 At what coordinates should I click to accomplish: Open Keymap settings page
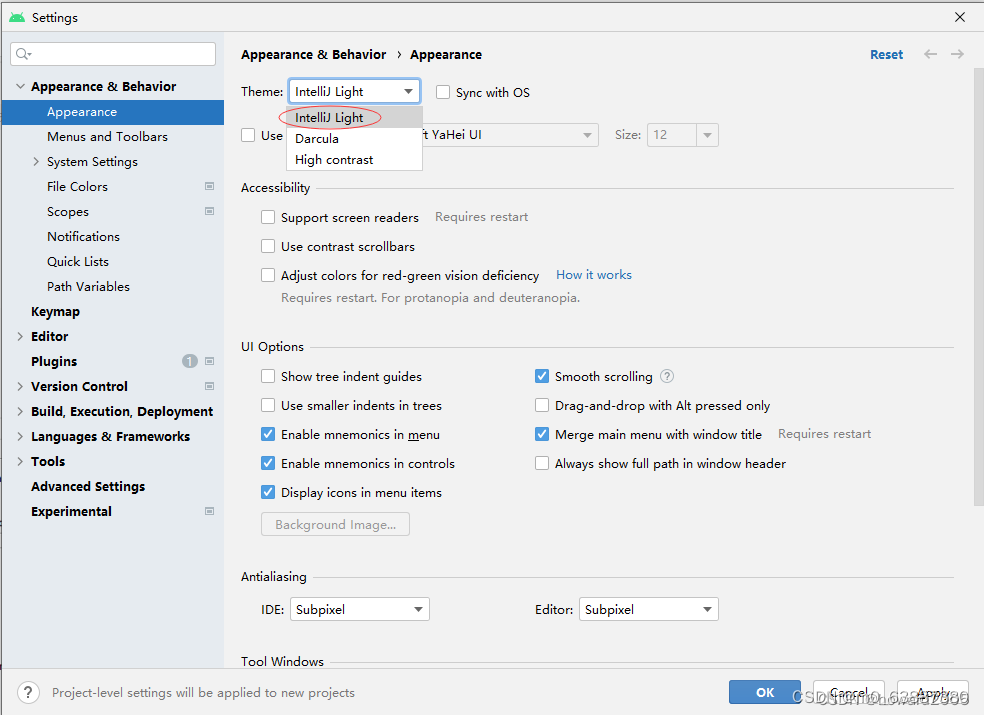(55, 311)
